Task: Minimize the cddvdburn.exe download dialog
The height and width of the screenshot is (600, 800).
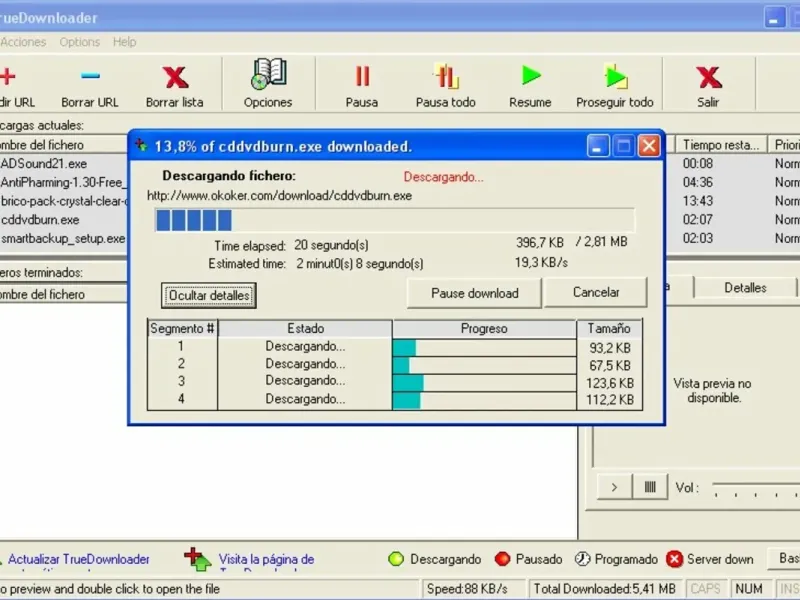Action: coord(597,146)
